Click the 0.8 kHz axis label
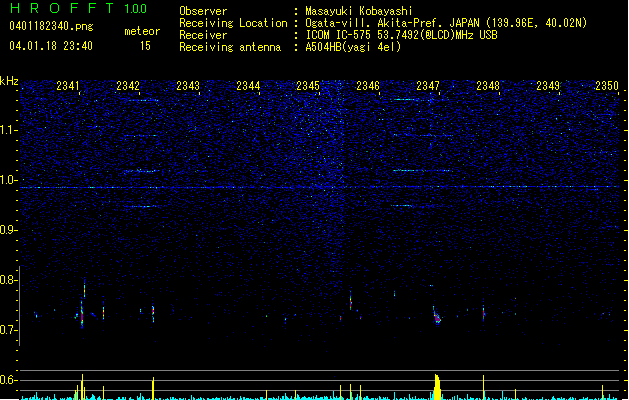 click(9, 280)
